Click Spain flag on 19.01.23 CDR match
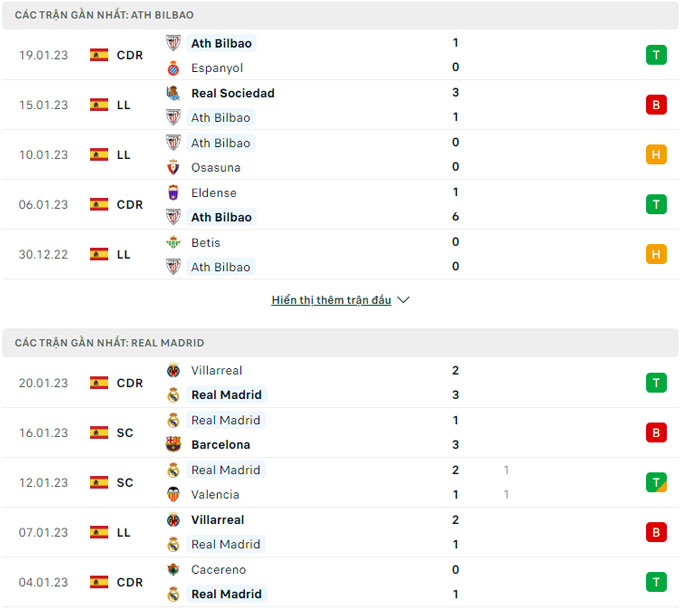The height and width of the screenshot is (615, 680). pyautogui.click(x=99, y=55)
